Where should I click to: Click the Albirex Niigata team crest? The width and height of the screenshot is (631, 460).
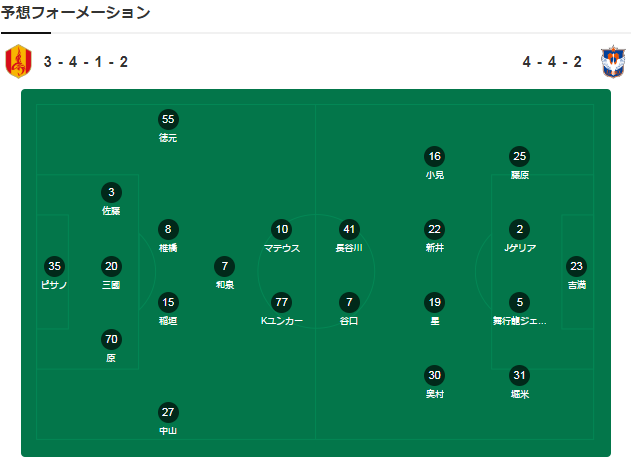613,61
